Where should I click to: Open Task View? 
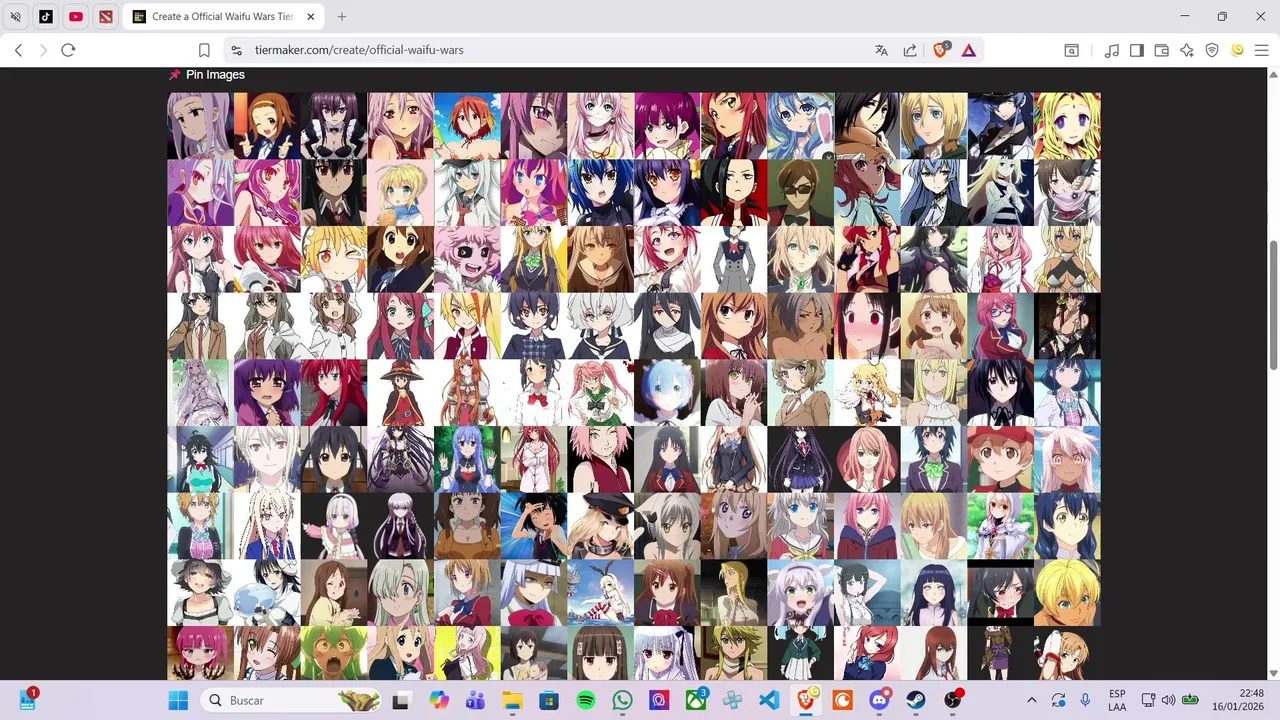coord(400,700)
